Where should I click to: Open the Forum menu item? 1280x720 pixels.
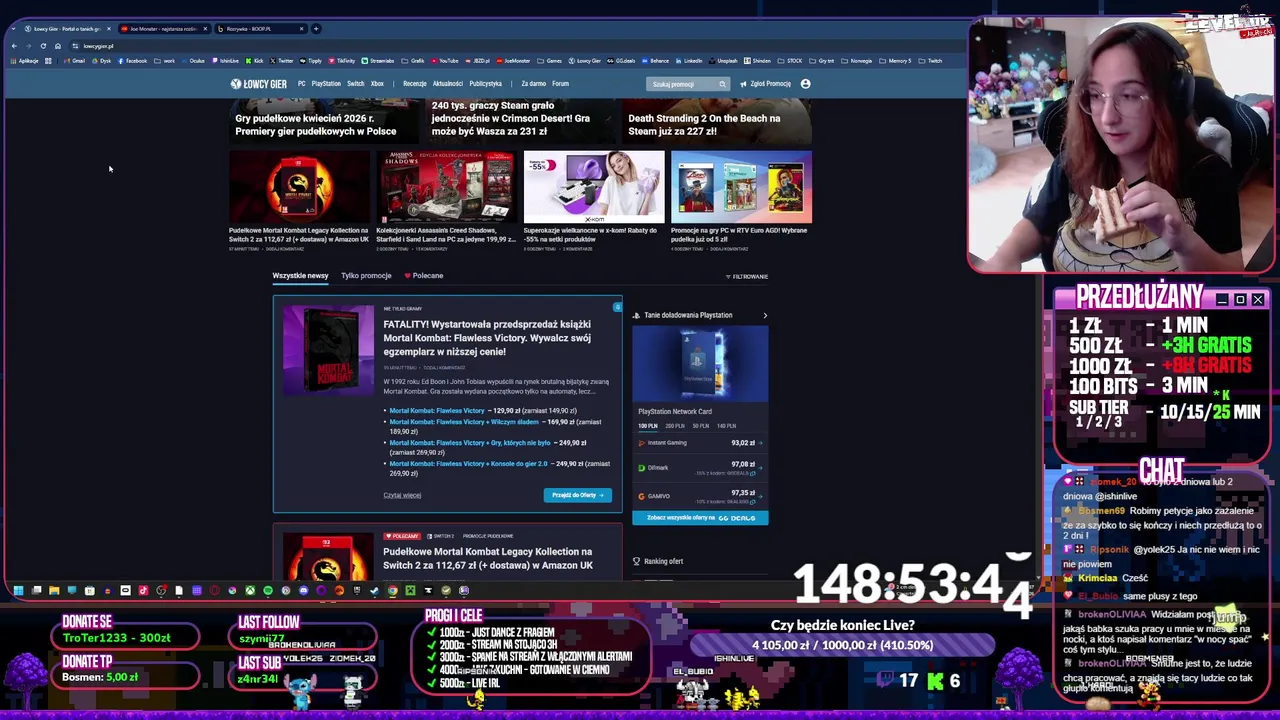[x=560, y=84]
